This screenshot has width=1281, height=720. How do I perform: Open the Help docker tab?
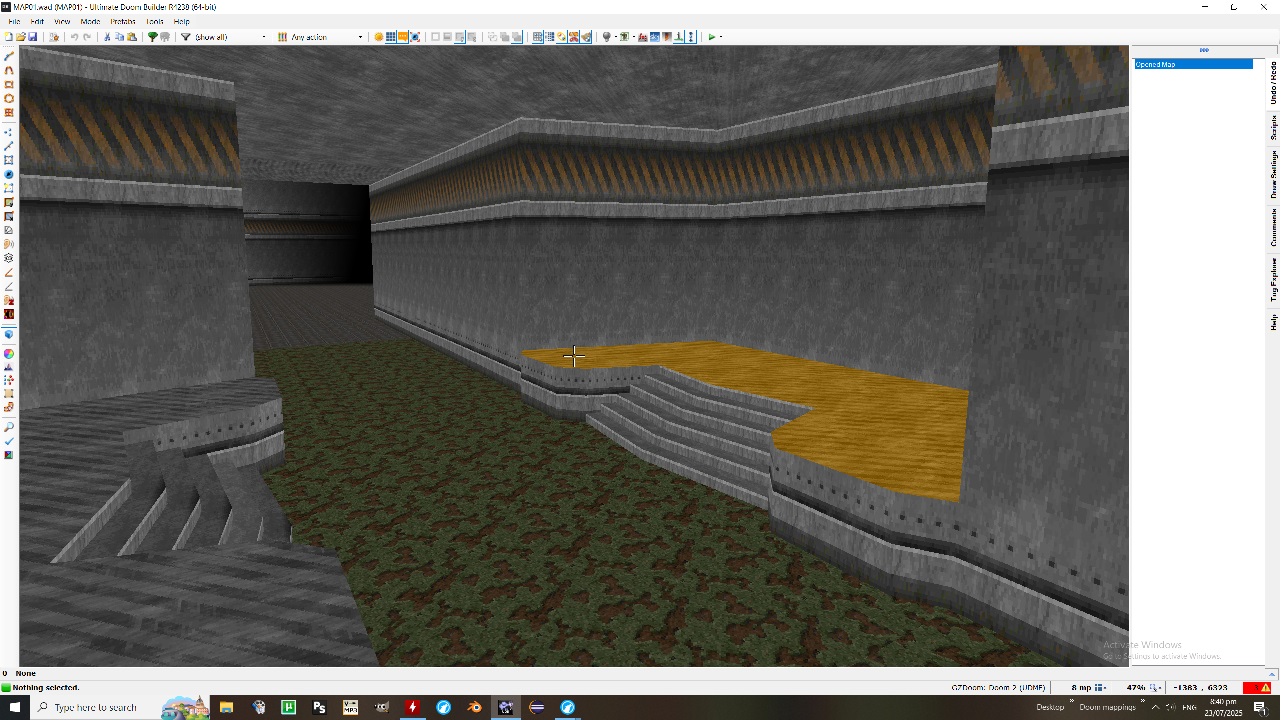pos(1274,322)
